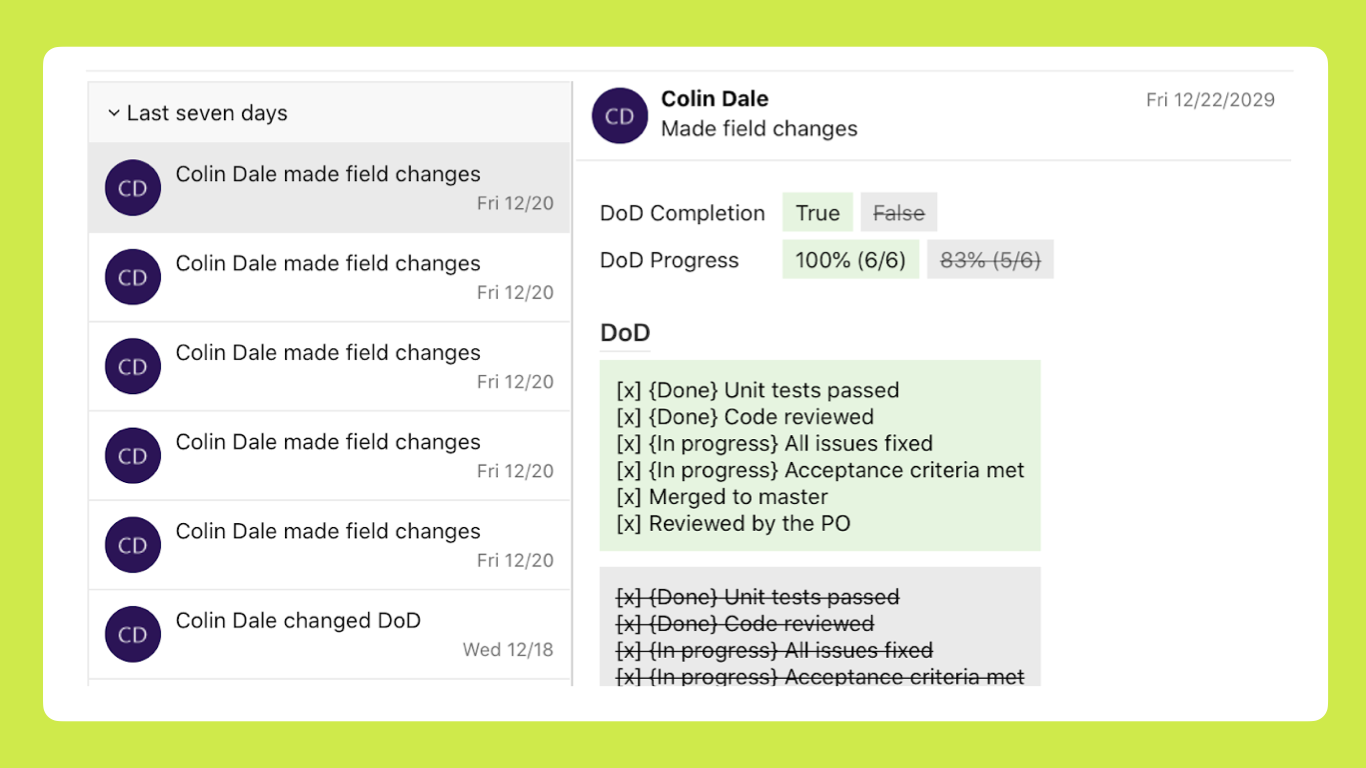
Task: Click the Unit tests passed checkbox line
Action: (758, 390)
